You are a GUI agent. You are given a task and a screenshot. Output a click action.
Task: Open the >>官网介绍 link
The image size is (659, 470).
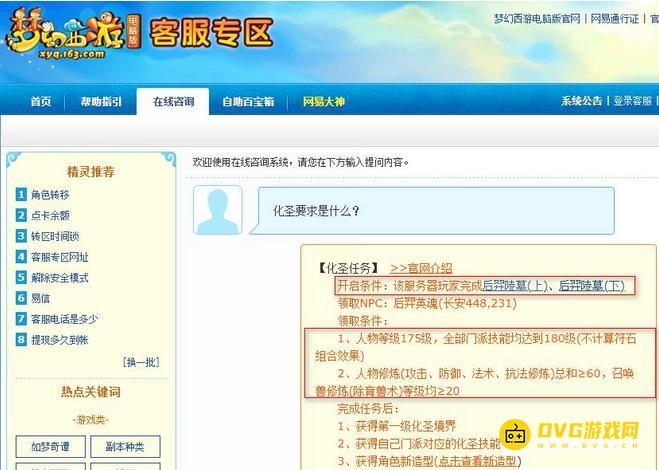tap(421, 268)
